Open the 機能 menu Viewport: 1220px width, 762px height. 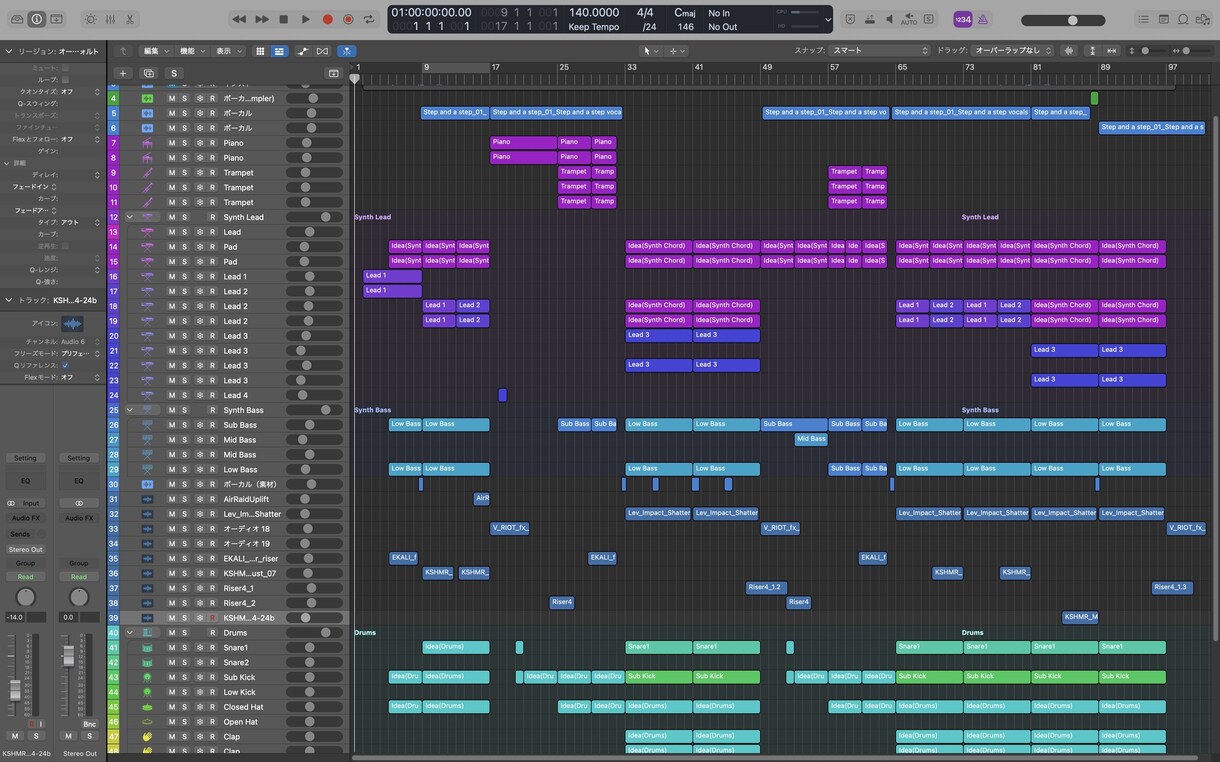(x=191, y=51)
